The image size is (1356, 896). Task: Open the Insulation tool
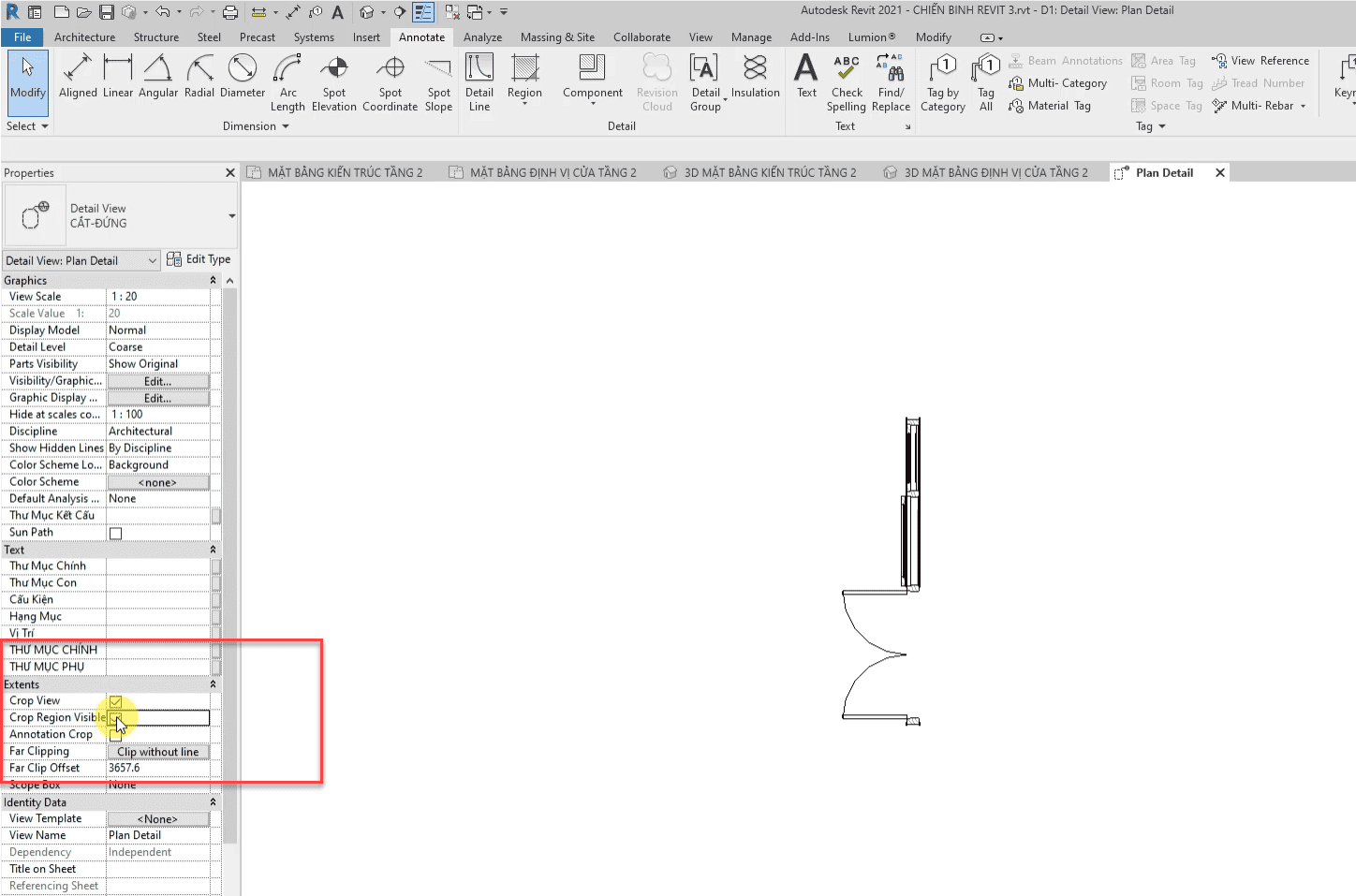coord(755,77)
